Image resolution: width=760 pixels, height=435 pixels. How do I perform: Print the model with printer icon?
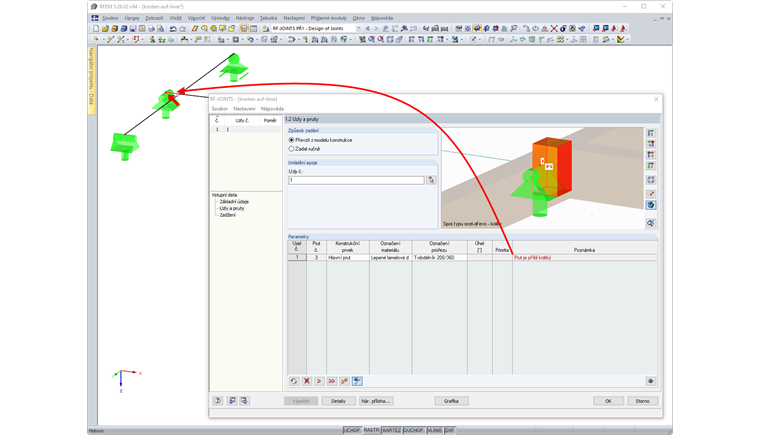coord(151,29)
